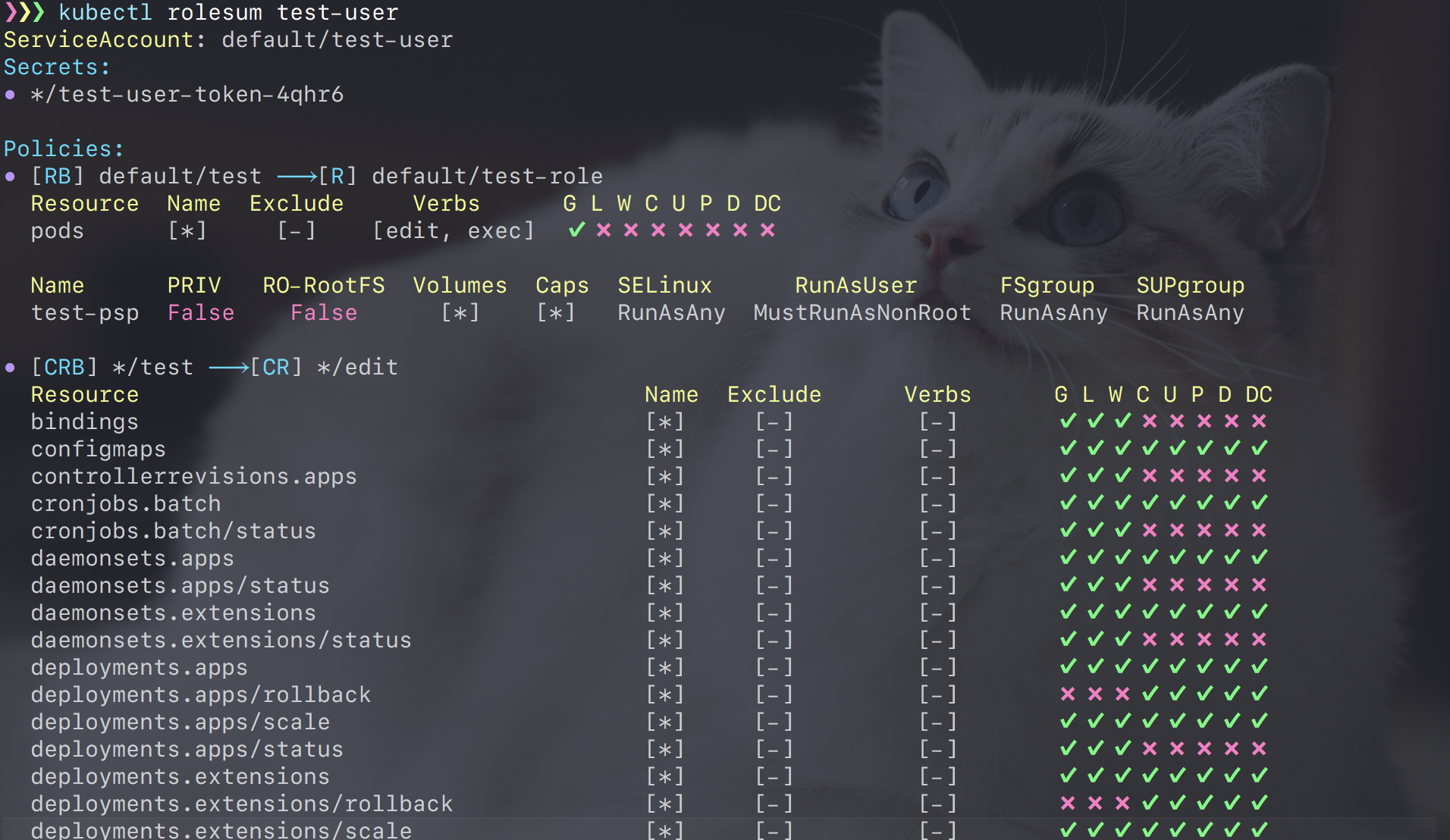Select the 'False' value under RO-RootFS
This screenshot has height=840, width=1450.
click(324, 313)
